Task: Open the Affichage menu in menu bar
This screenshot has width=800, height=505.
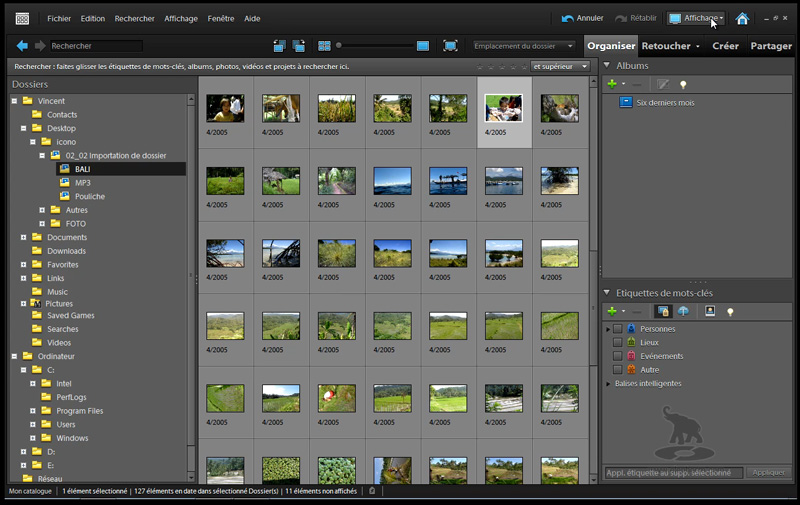Action: coord(181,19)
